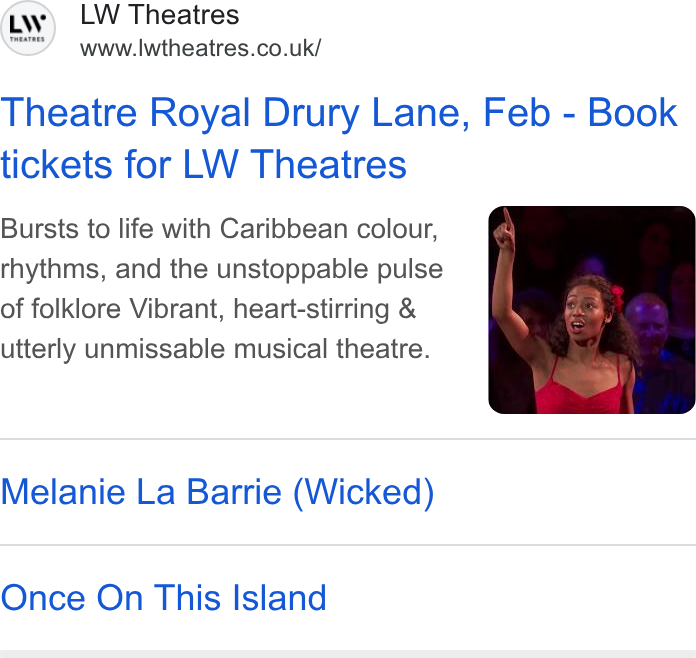Screen dimensions: 696x658
Task: Open the Once On This Island sitelink
Action: coord(163,598)
